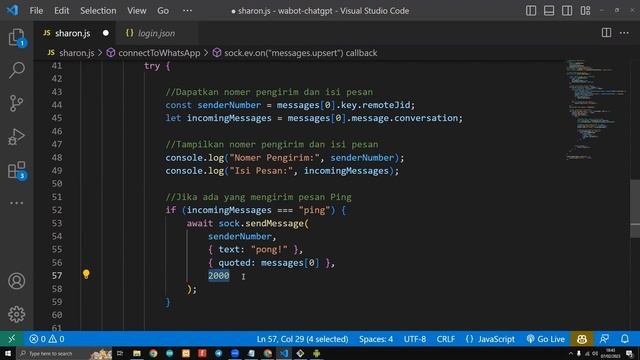
Task: Open the messages.upsert callback breadcrumb dropdown
Action: [x=295, y=53]
